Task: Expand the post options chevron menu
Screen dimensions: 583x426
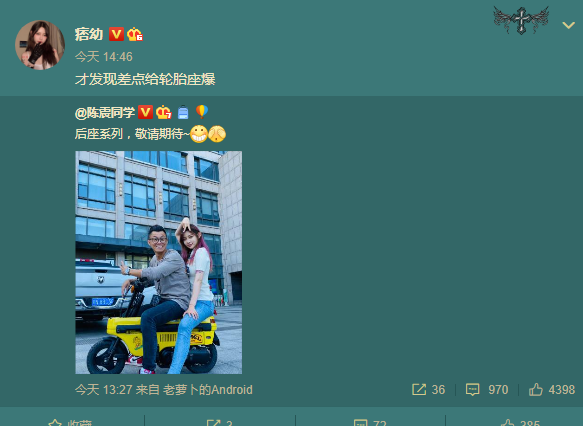Action: coord(568,25)
